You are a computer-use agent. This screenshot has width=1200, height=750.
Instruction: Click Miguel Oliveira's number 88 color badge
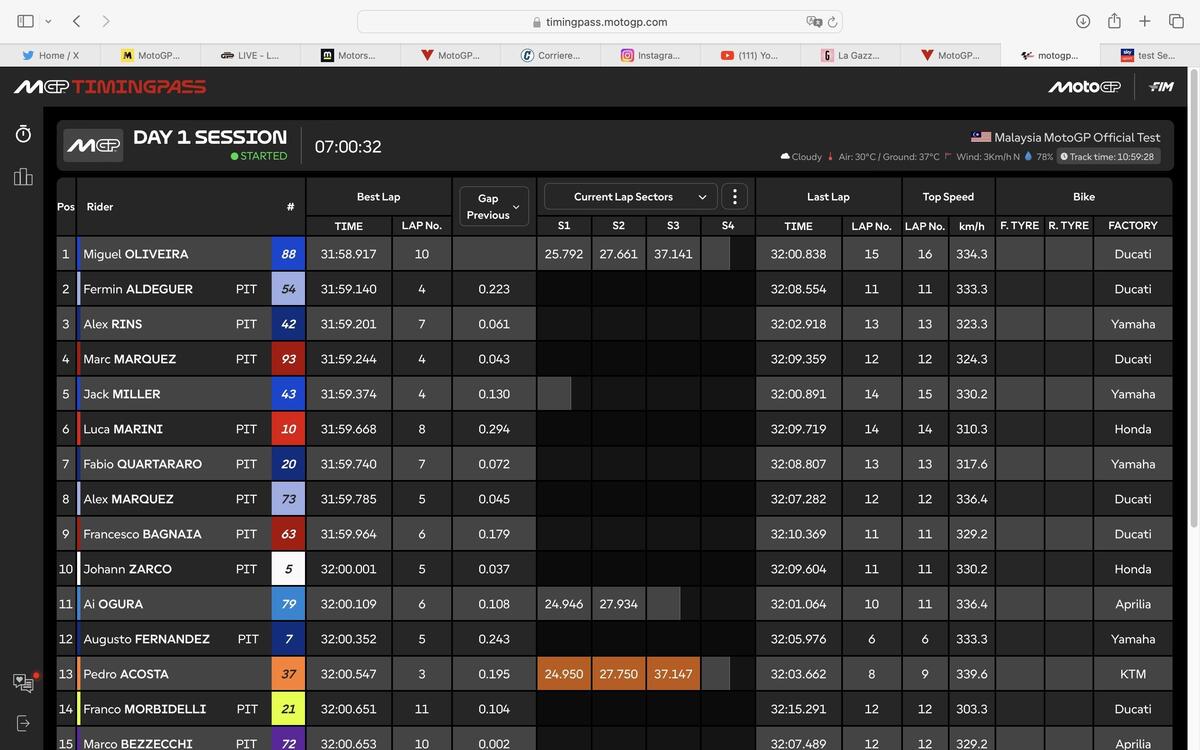coord(288,254)
